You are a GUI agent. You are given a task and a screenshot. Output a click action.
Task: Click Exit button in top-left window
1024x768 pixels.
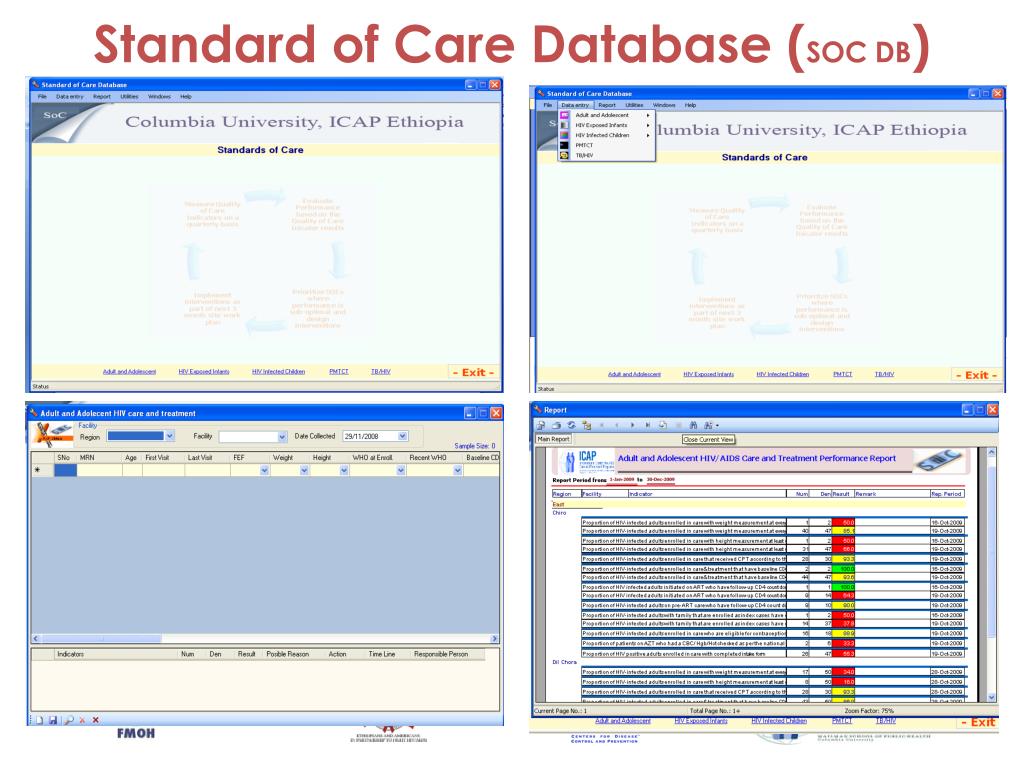coord(473,372)
